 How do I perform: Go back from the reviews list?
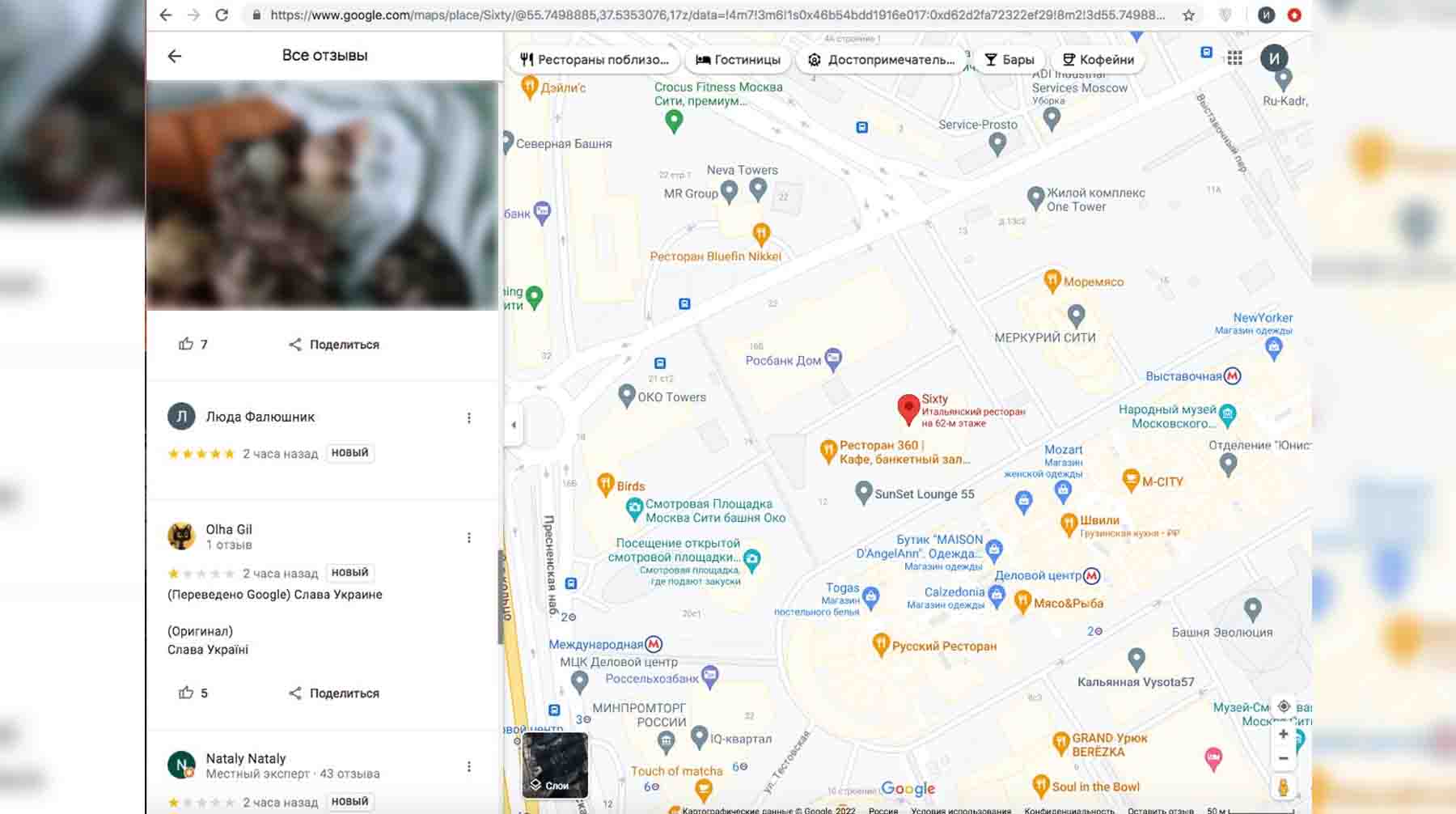click(174, 56)
